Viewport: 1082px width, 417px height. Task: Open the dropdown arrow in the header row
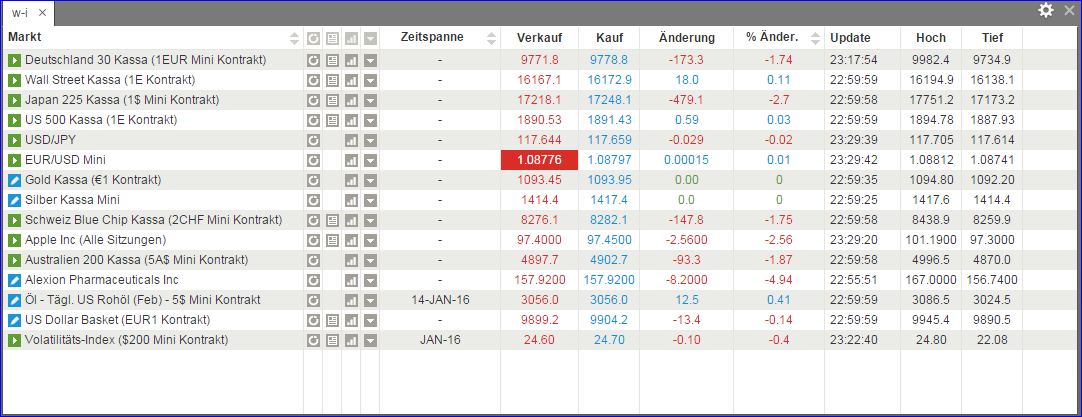click(370, 38)
